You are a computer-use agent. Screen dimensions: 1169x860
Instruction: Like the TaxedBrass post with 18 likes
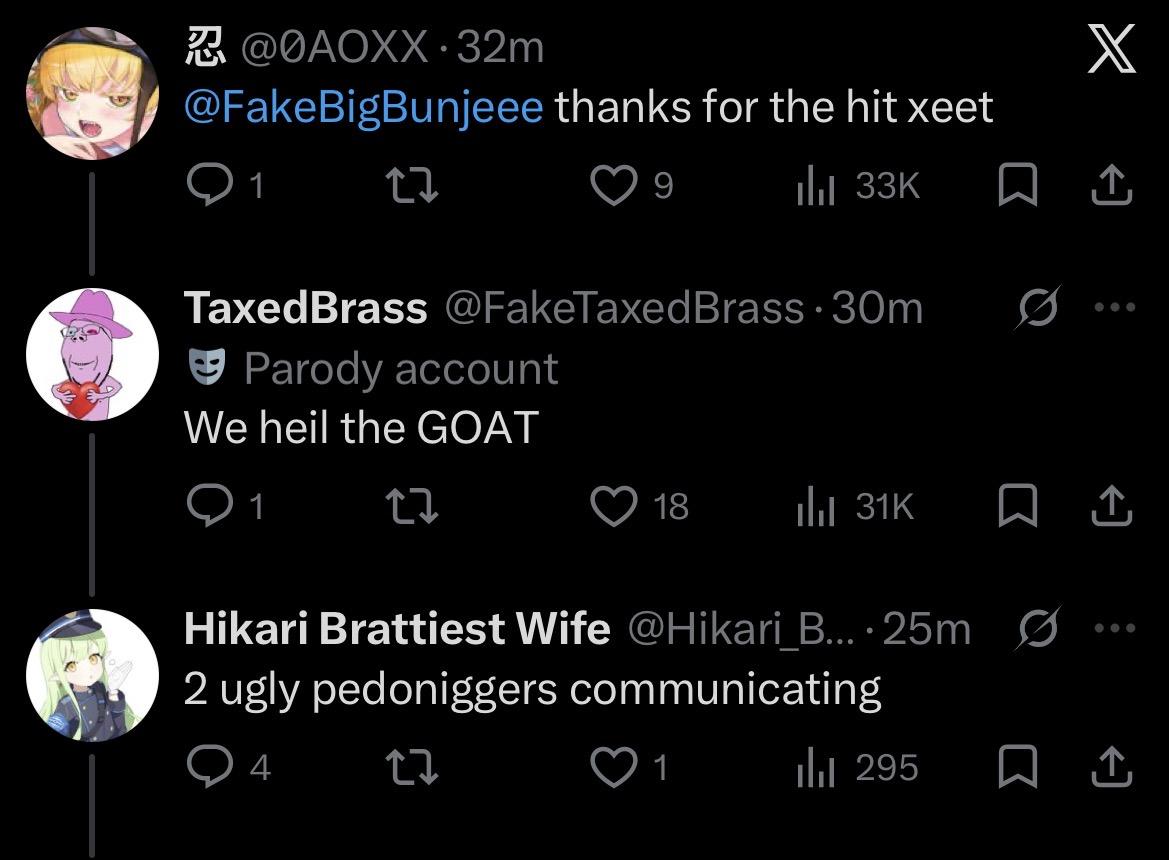tap(614, 507)
